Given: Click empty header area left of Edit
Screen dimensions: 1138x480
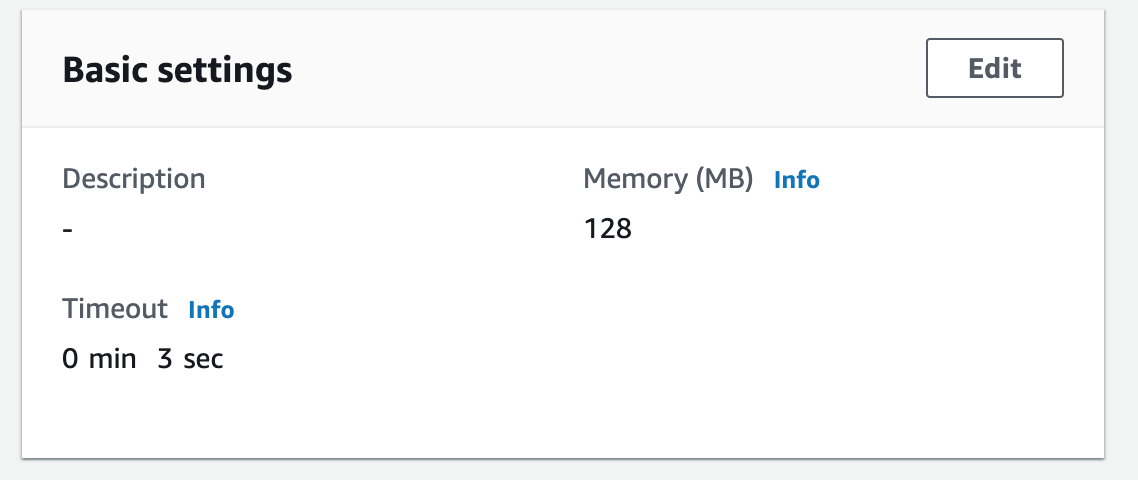Looking at the screenshot, I should tap(610, 69).
